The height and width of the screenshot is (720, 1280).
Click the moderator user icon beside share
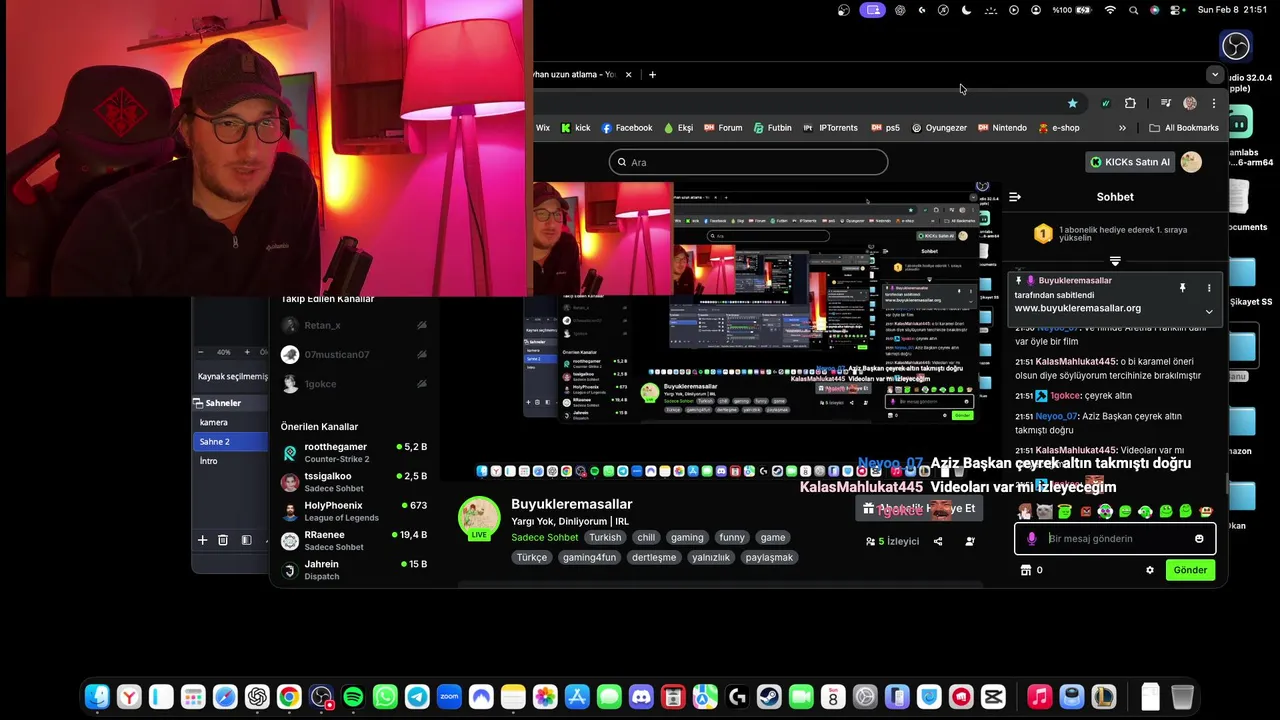click(x=970, y=541)
